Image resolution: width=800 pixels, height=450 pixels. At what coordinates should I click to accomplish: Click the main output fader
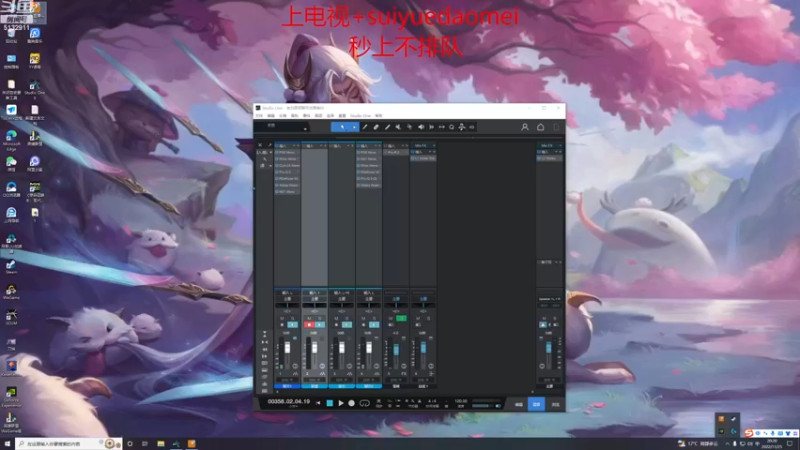(x=548, y=347)
